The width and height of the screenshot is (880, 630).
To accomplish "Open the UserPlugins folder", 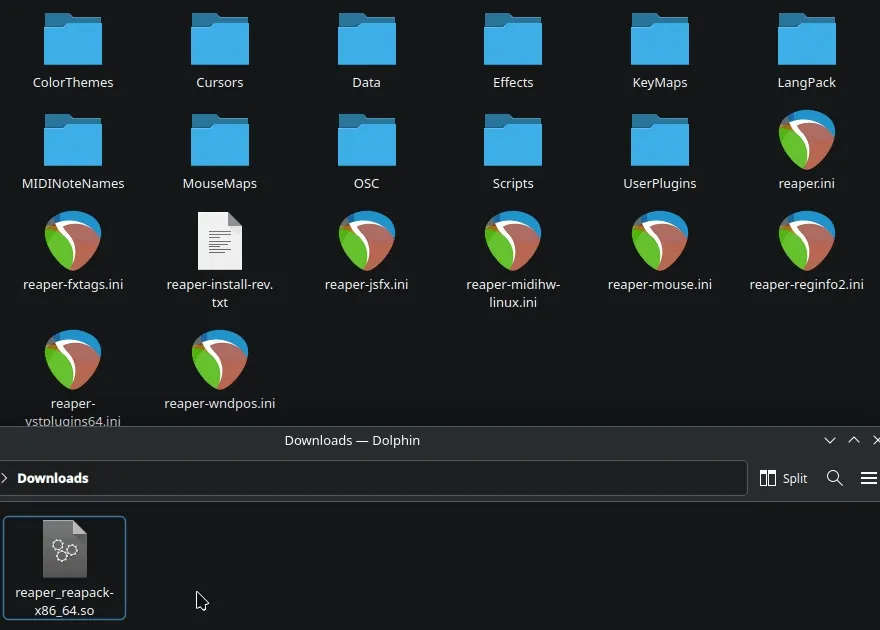I will [660, 140].
